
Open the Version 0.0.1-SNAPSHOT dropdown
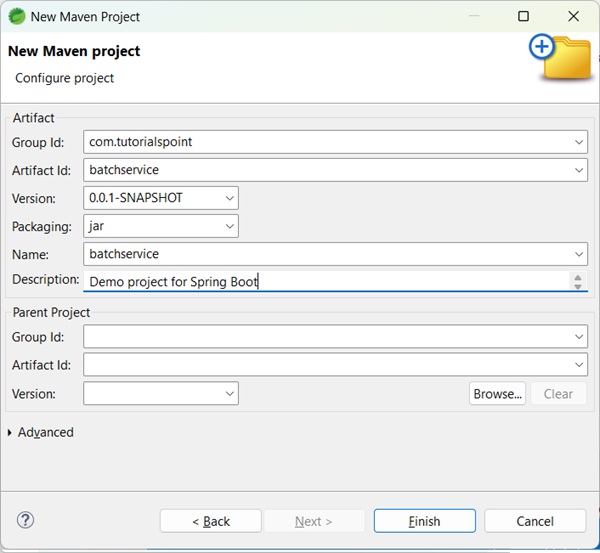(x=230, y=198)
